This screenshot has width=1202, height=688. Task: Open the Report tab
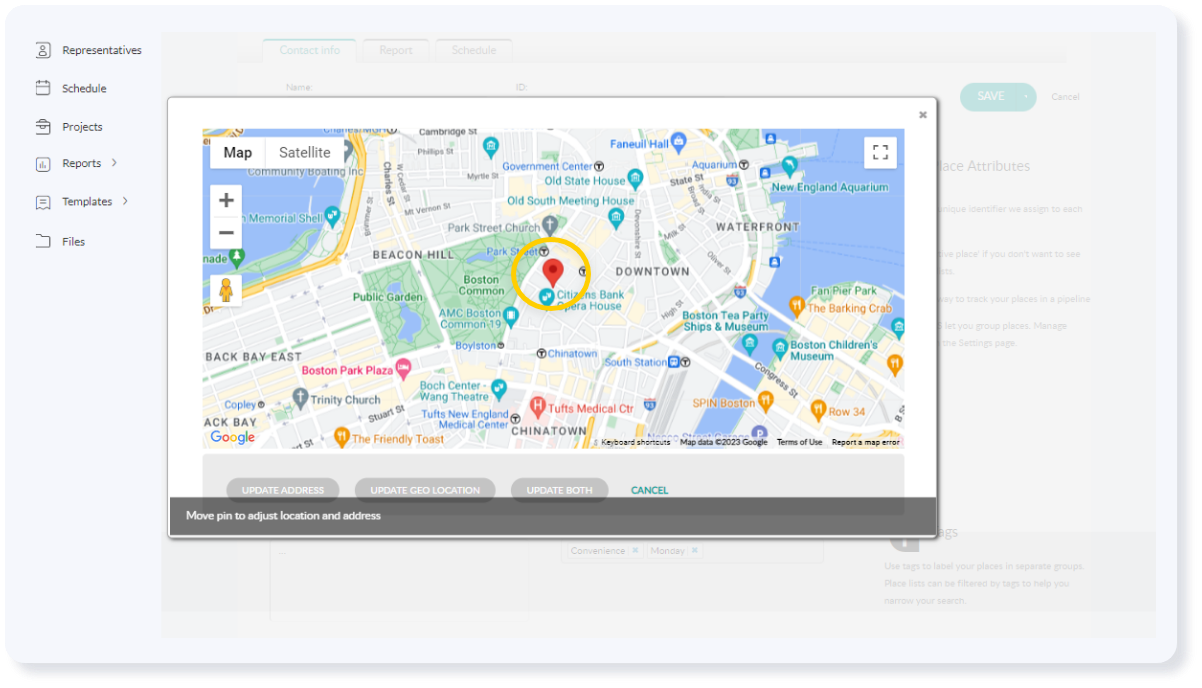[396, 50]
